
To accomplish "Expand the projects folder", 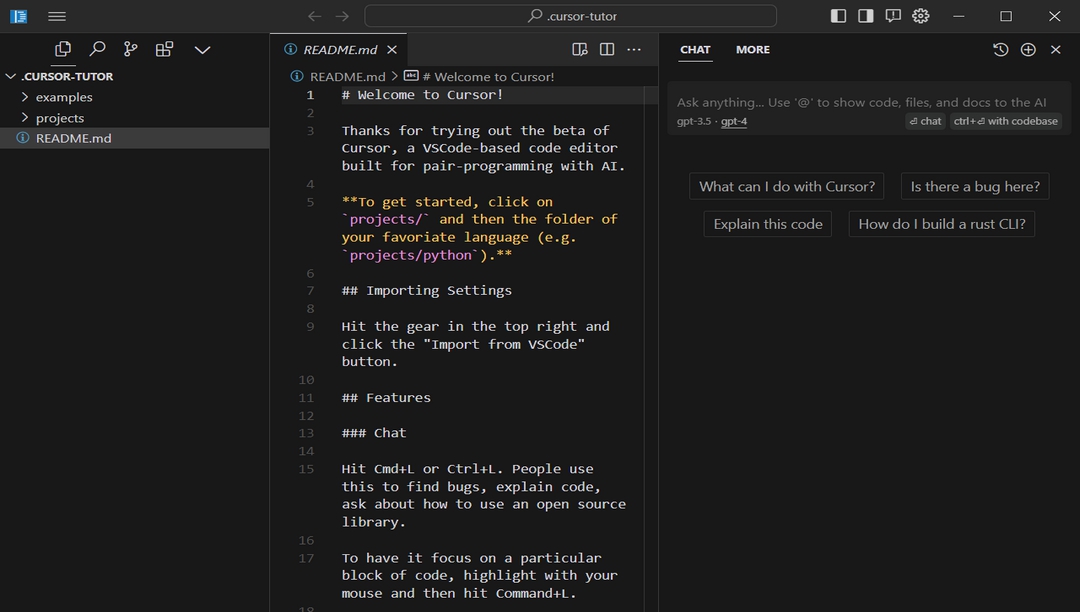I will click(60, 118).
